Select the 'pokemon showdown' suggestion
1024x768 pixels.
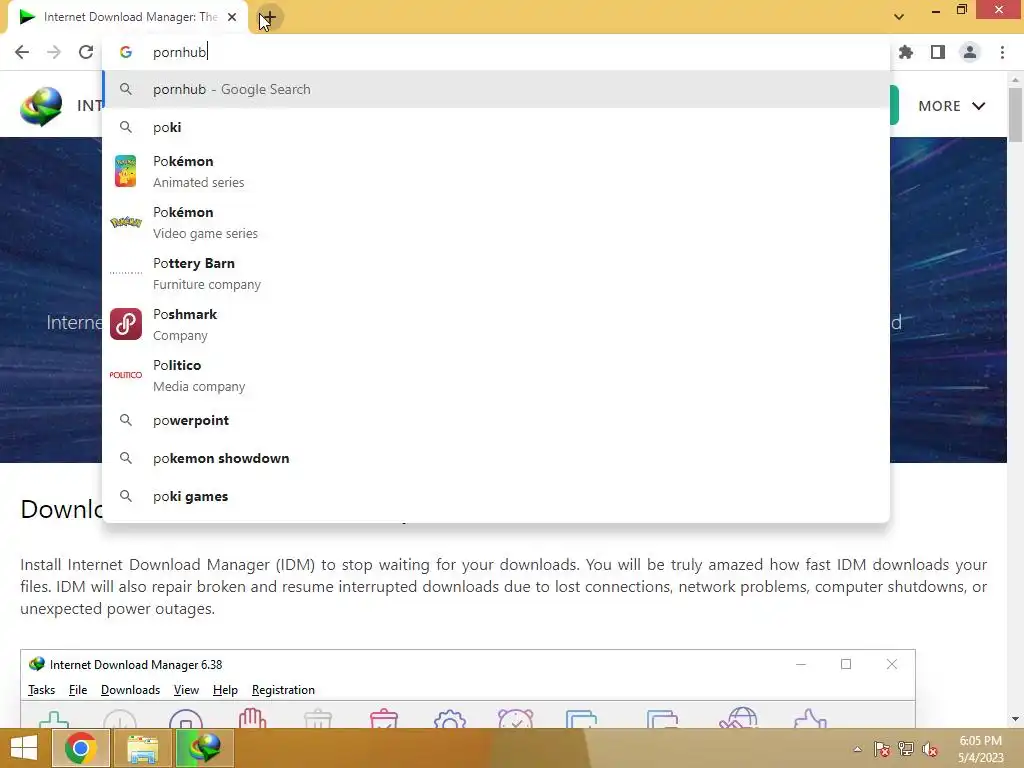496,458
